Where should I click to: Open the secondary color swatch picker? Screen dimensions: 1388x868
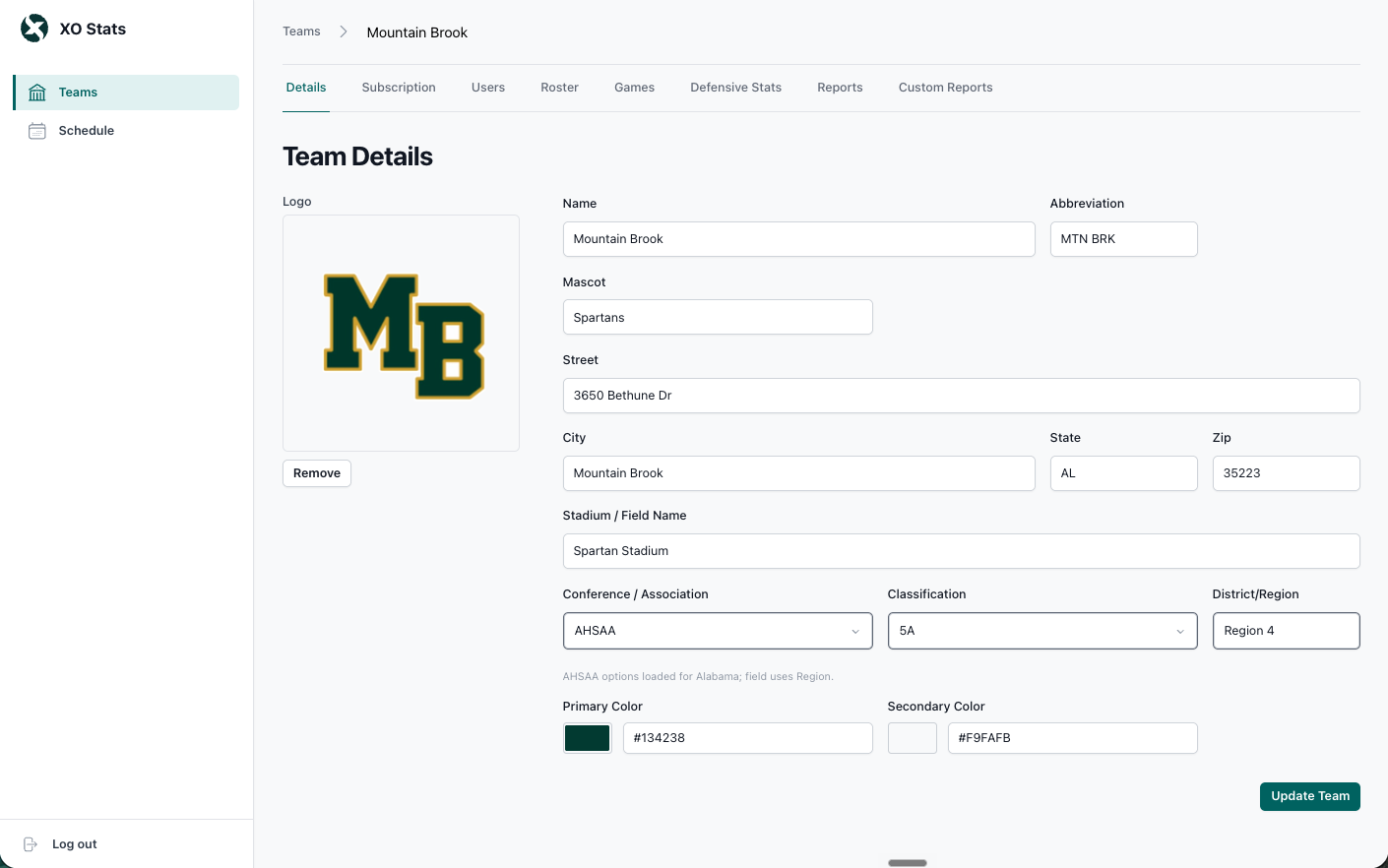913,738
